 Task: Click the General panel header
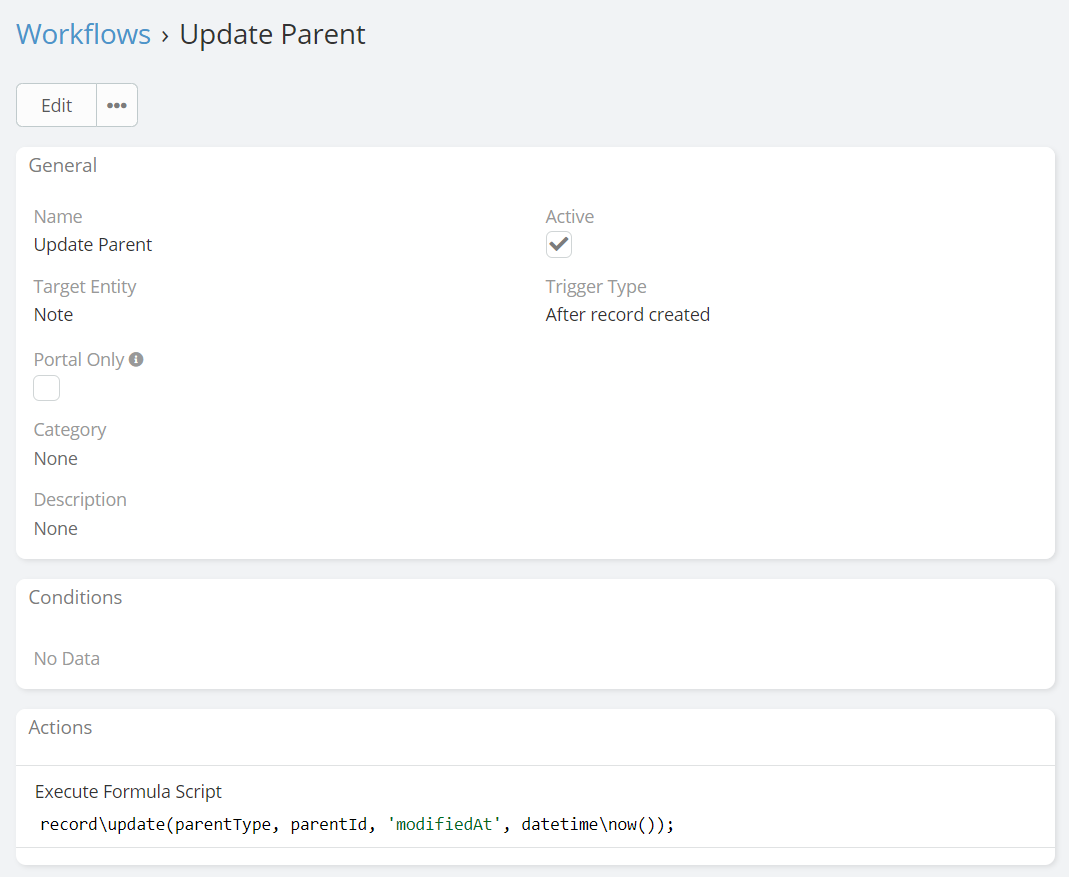click(63, 166)
